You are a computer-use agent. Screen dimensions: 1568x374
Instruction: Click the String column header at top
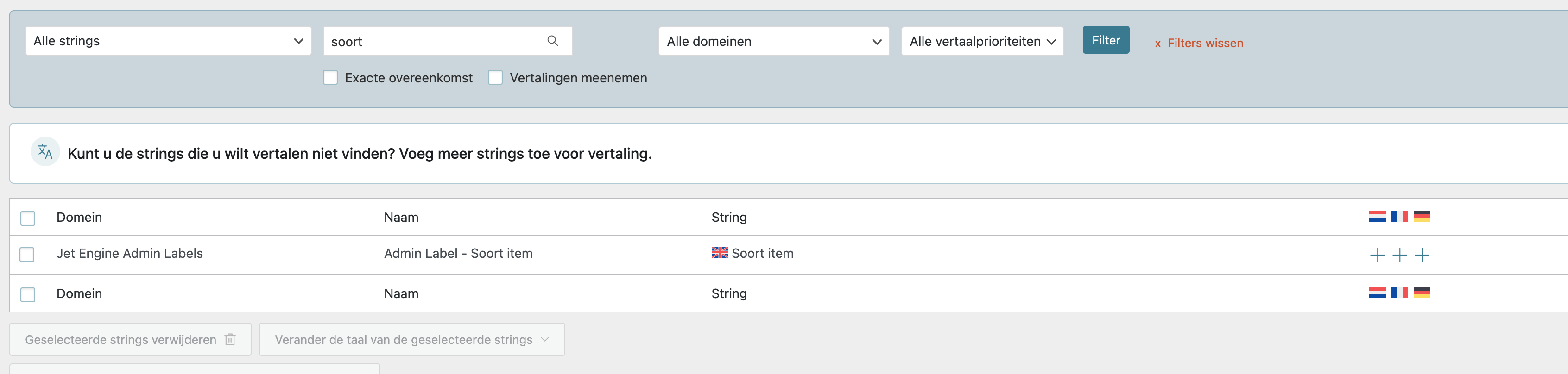pos(728,217)
